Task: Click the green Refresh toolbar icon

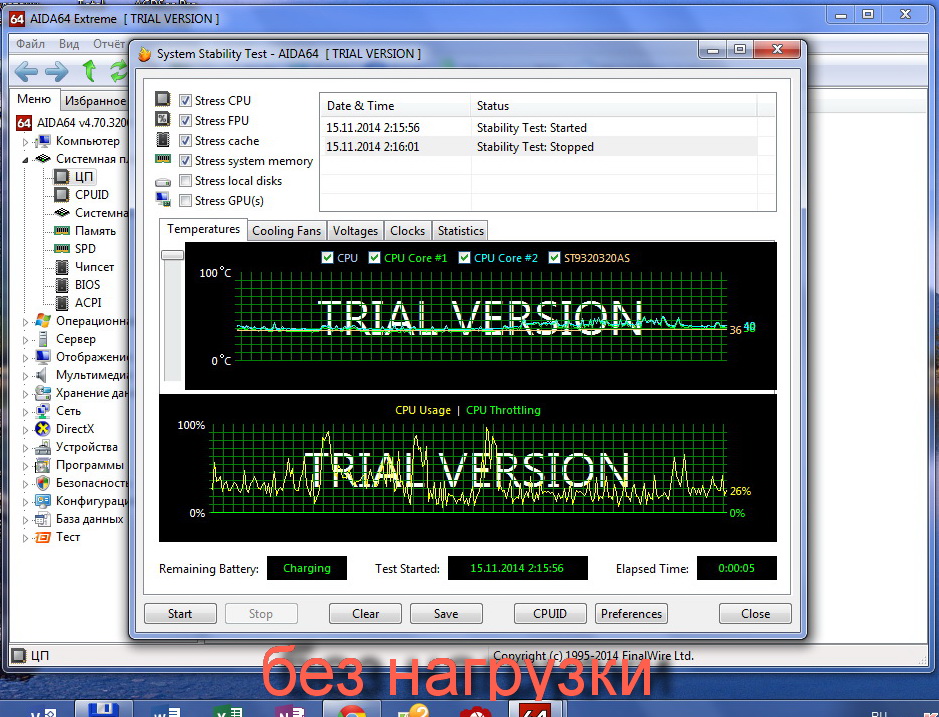Action: (119, 71)
